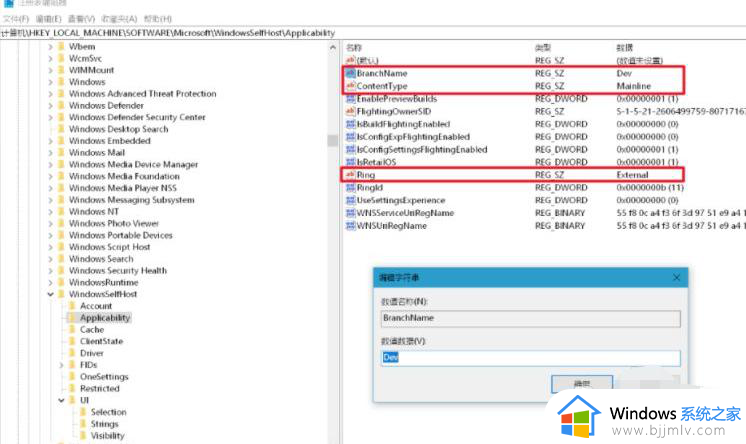Expand the Windows Photo Viewer node
This screenshot has width=746, height=444.
[50, 223]
